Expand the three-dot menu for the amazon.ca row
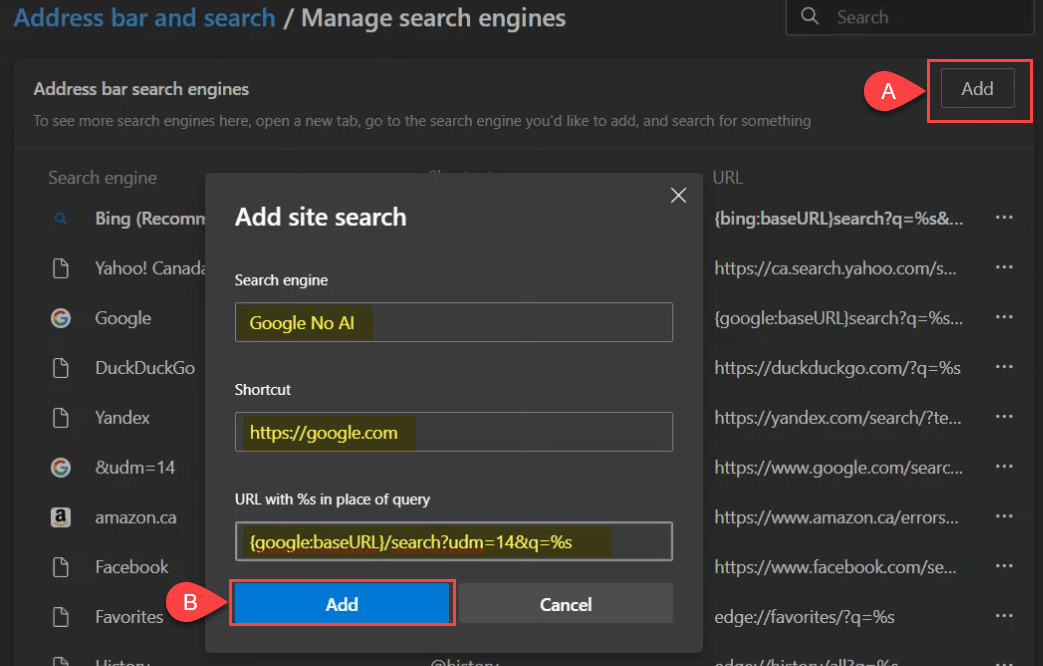The height and width of the screenshot is (666, 1043). coord(1004,517)
